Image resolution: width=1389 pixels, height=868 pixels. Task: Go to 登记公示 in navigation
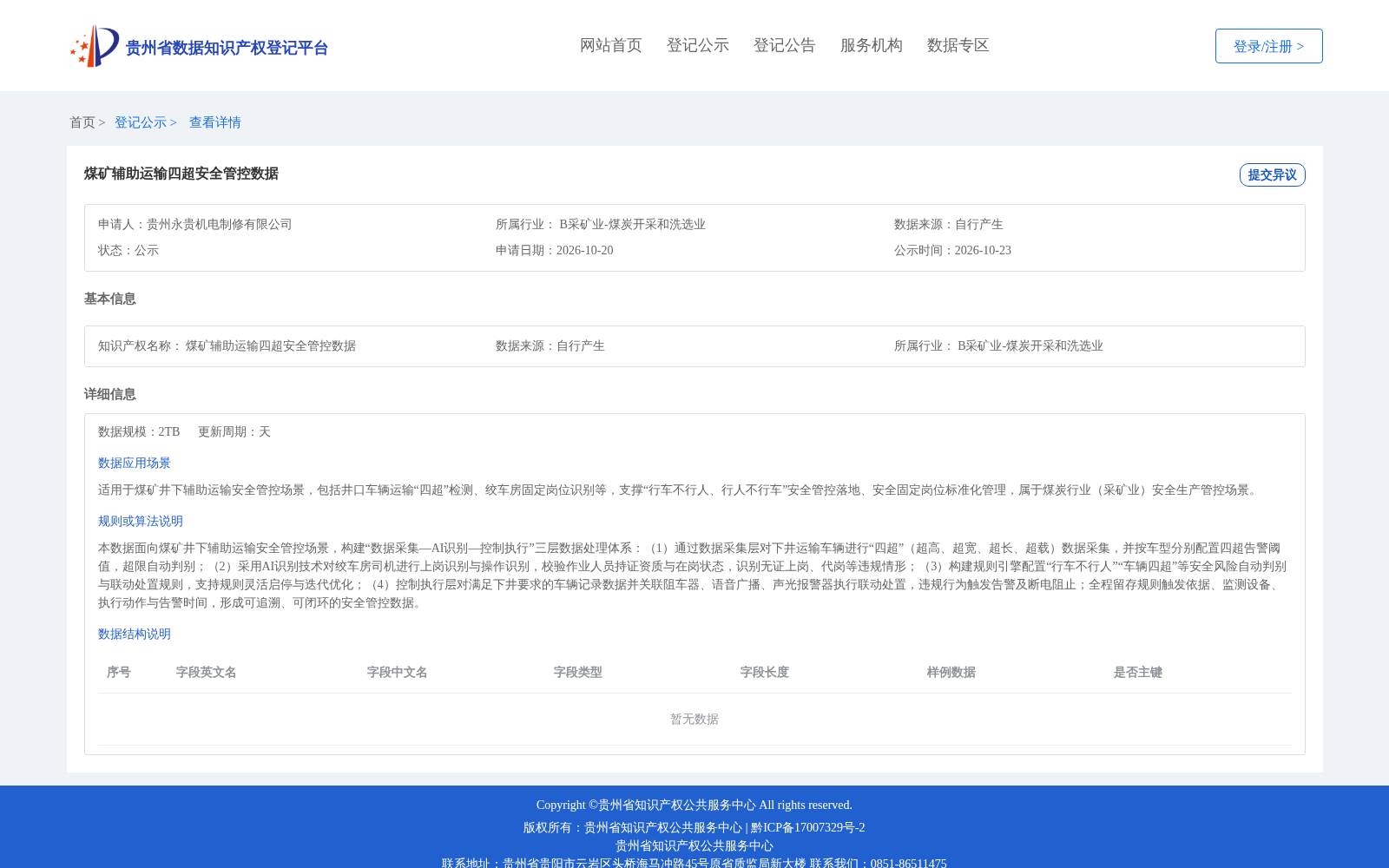[x=698, y=45]
